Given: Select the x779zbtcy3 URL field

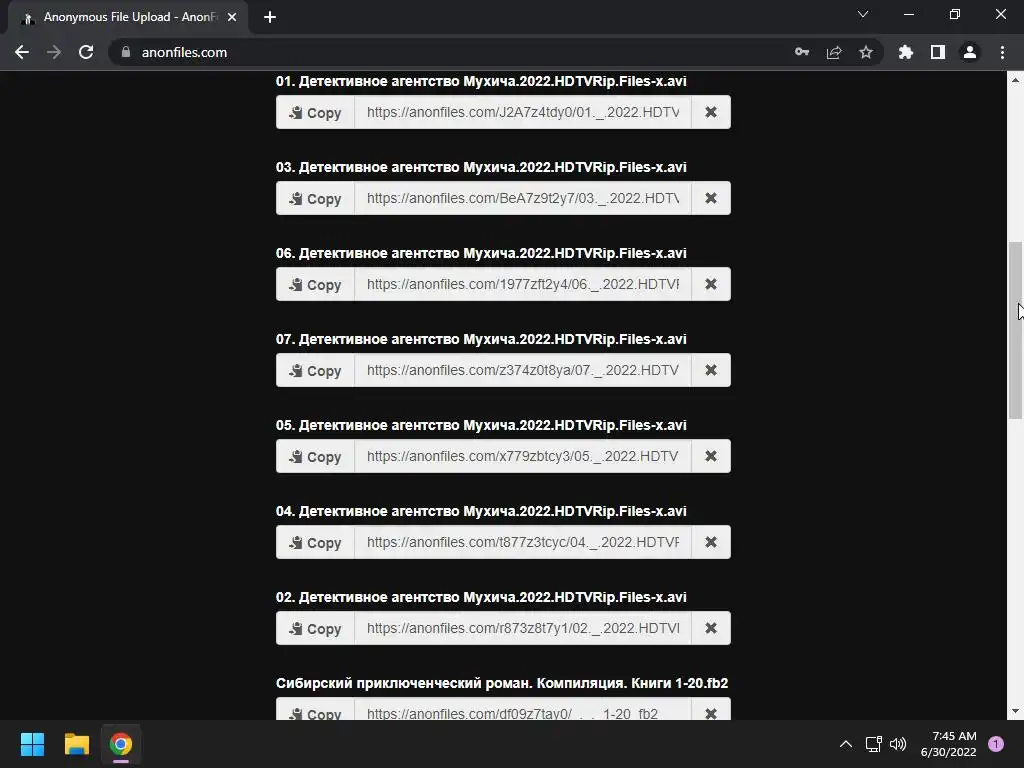Looking at the screenshot, I should (x=523, y=456).
